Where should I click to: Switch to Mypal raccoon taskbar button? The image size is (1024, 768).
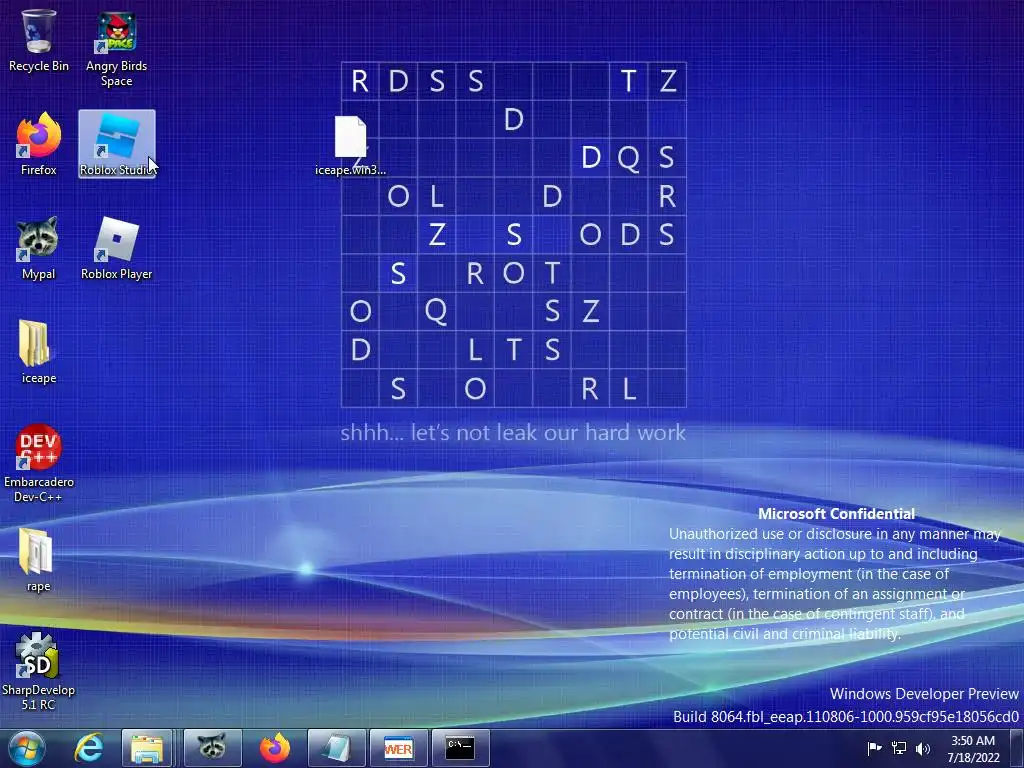212,748
